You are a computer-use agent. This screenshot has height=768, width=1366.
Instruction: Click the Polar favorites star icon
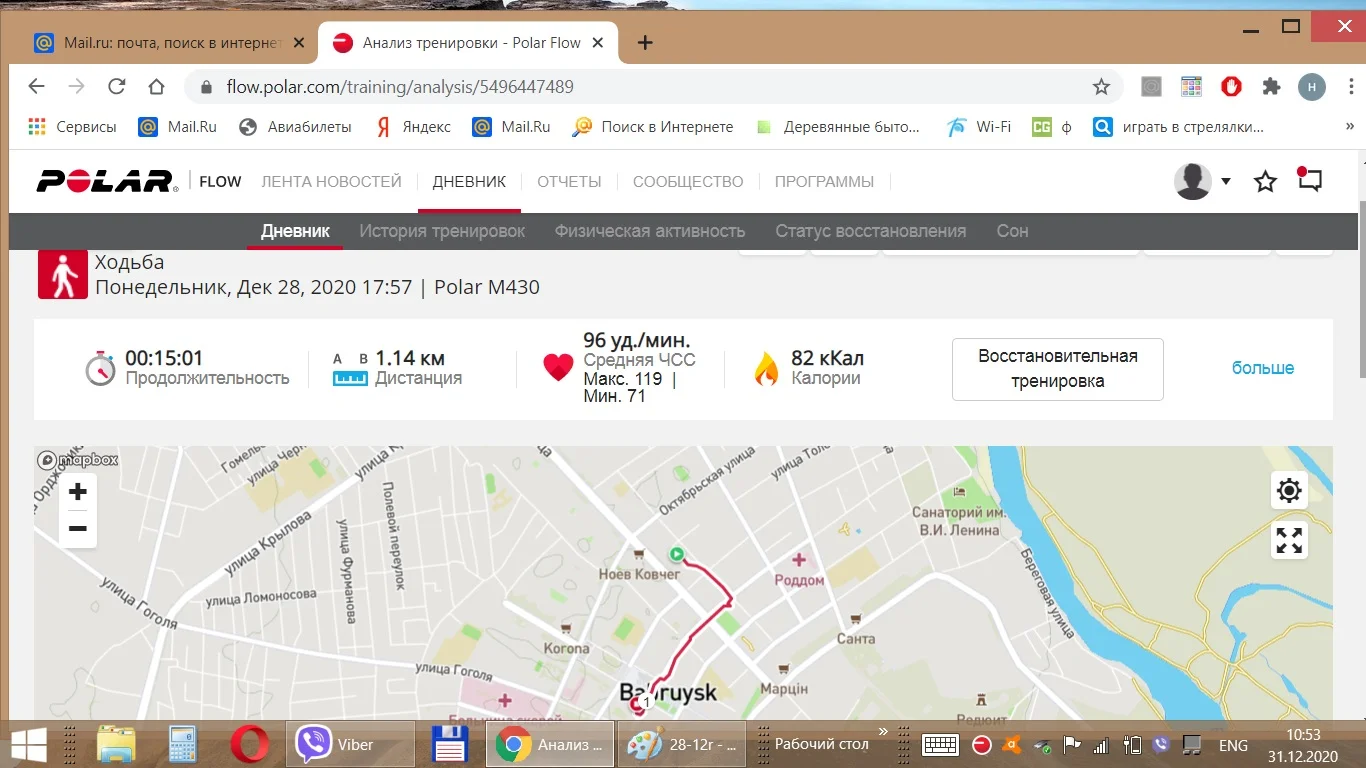point(1265,181)
